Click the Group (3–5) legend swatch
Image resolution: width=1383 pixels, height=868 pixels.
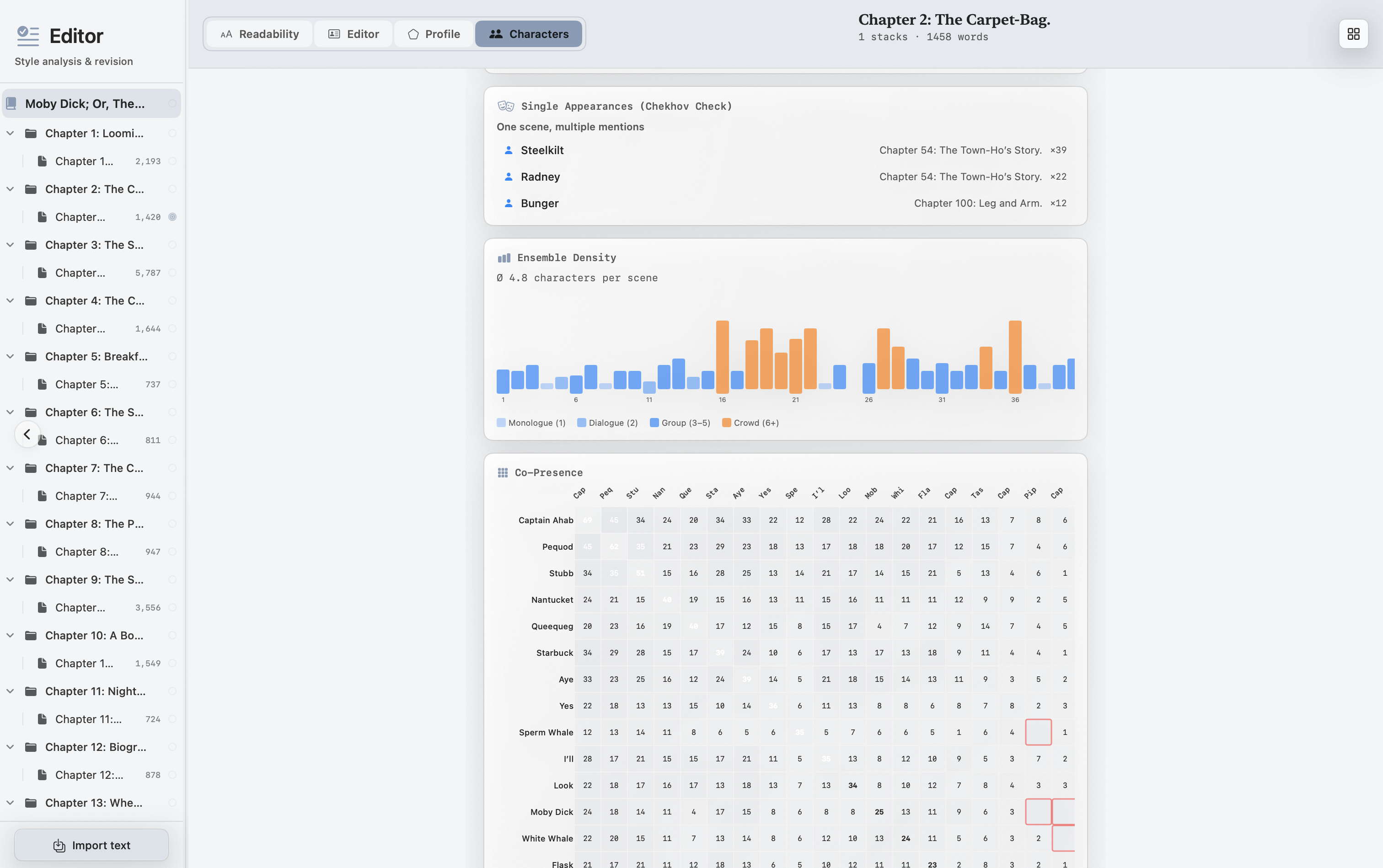click(x=654, y=423)
